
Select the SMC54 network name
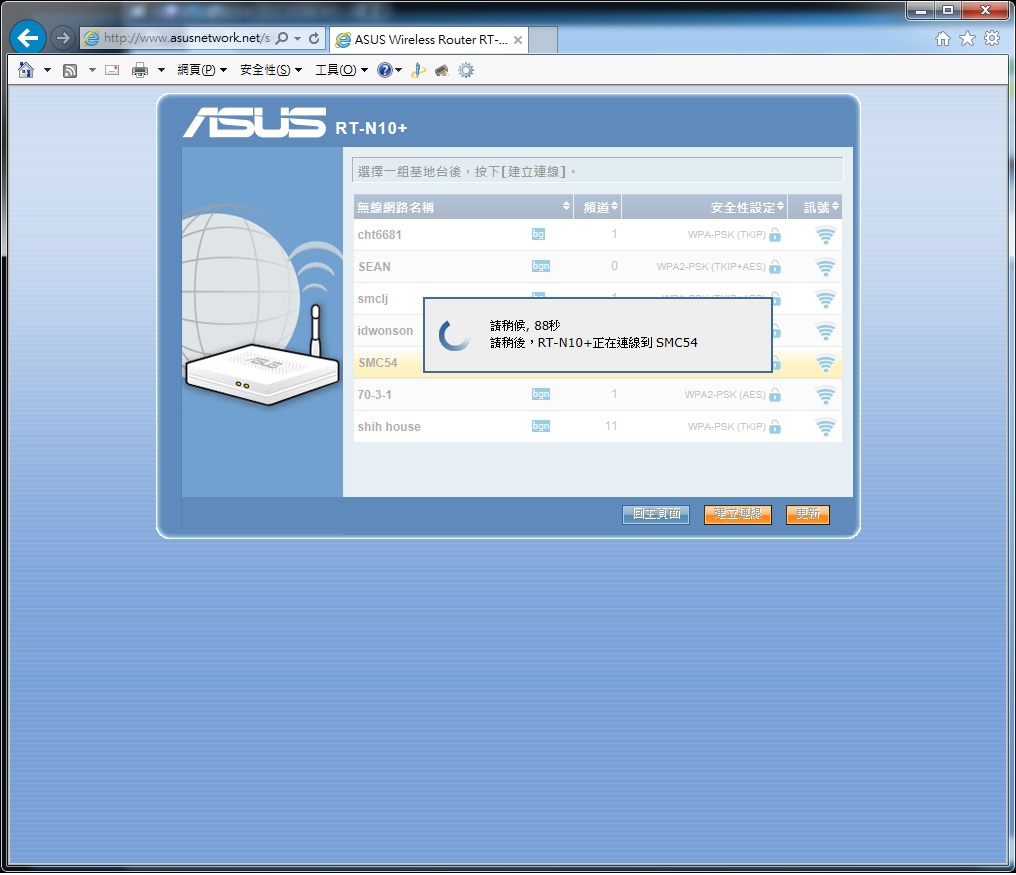tap(378, 363)
